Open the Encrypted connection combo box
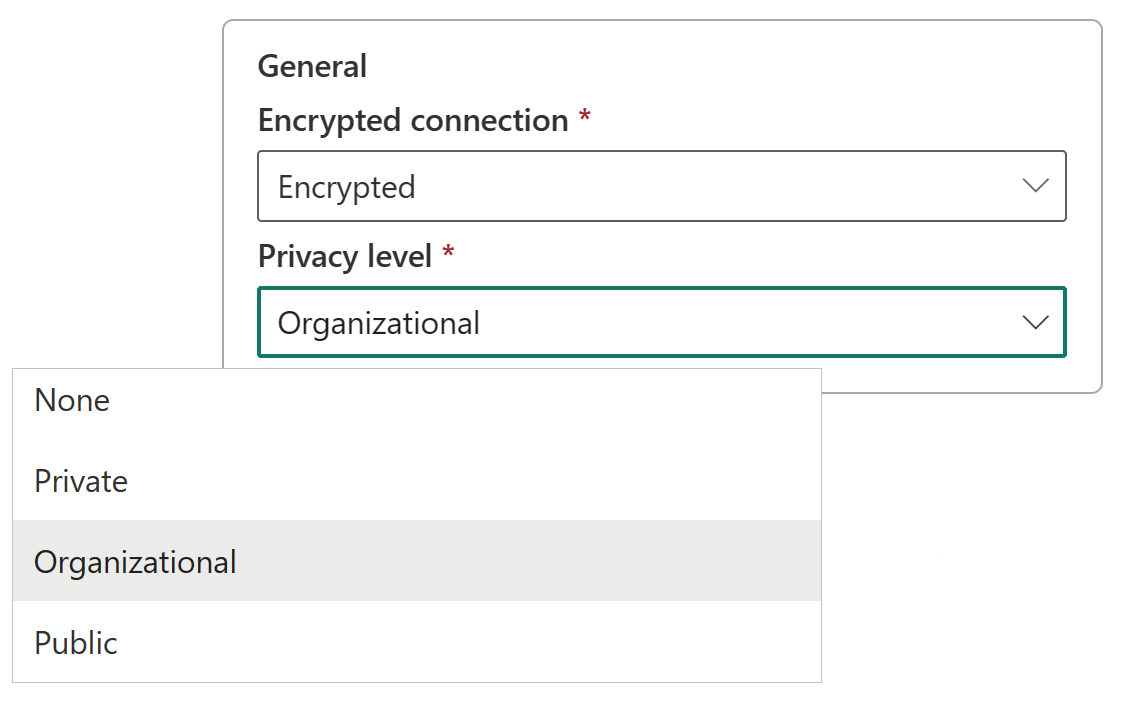The width and height of the screenshot is (1126, 708). (662, 186)
